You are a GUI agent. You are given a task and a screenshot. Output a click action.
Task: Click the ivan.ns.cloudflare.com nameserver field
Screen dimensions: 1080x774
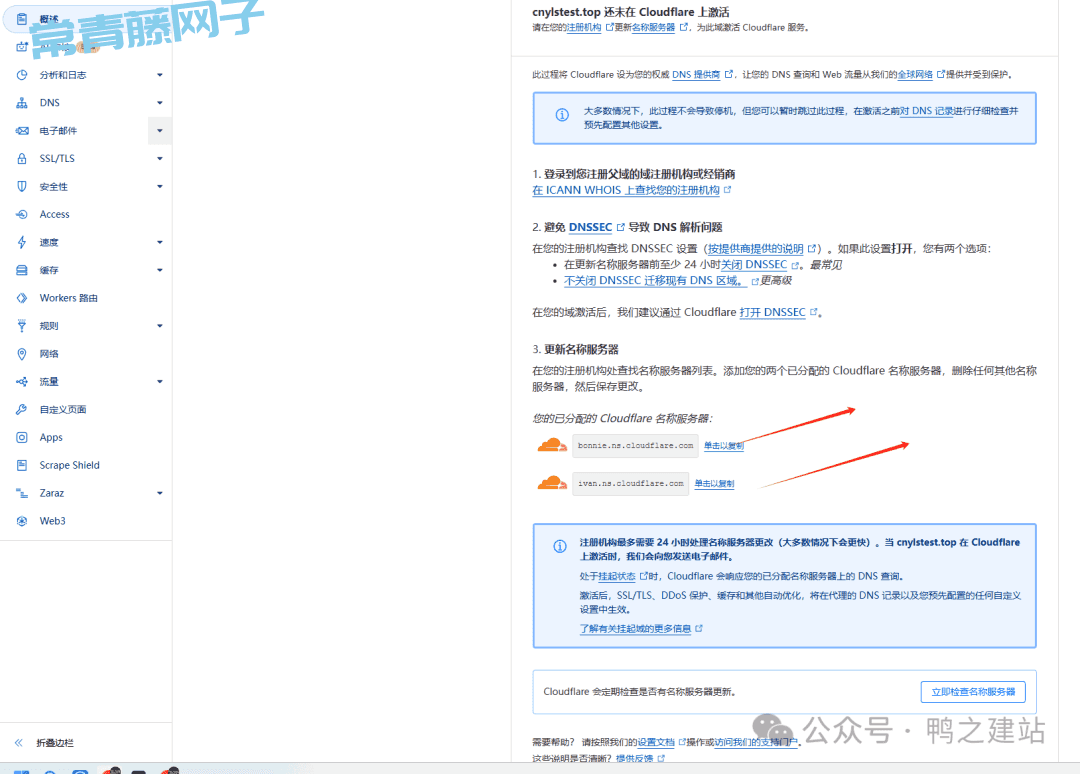click(x=630, y=483)
